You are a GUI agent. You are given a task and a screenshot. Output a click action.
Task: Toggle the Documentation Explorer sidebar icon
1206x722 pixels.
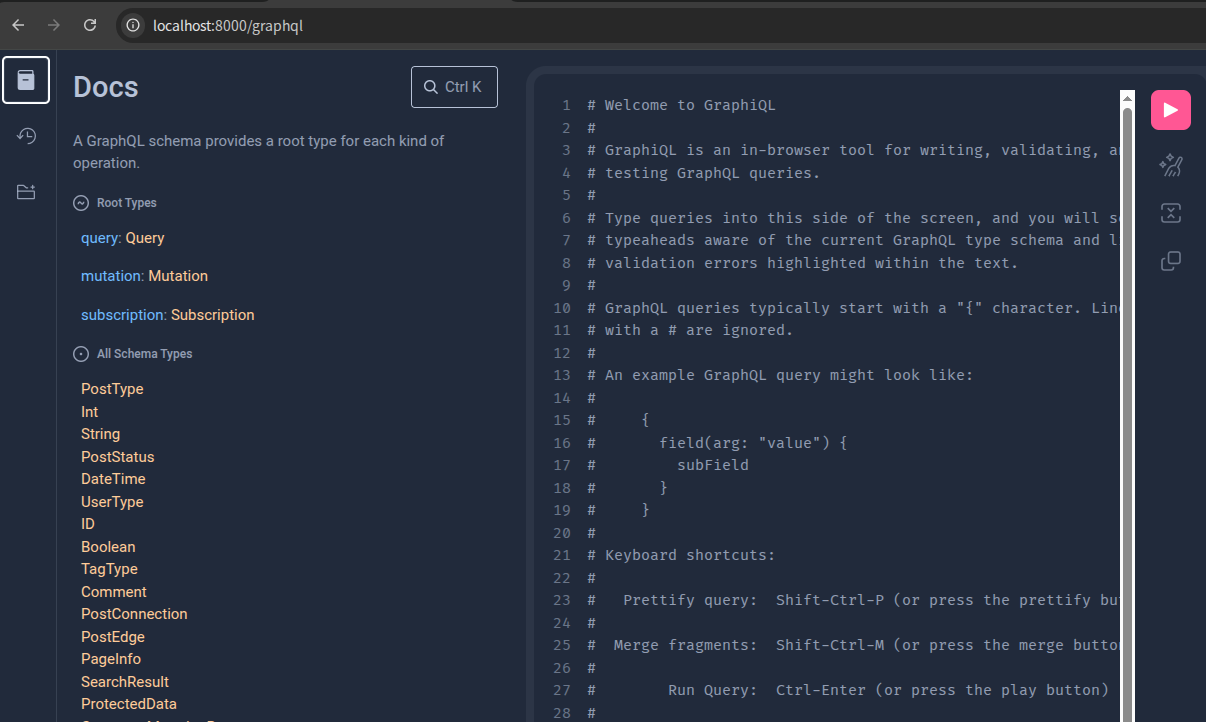coord(26,80)
